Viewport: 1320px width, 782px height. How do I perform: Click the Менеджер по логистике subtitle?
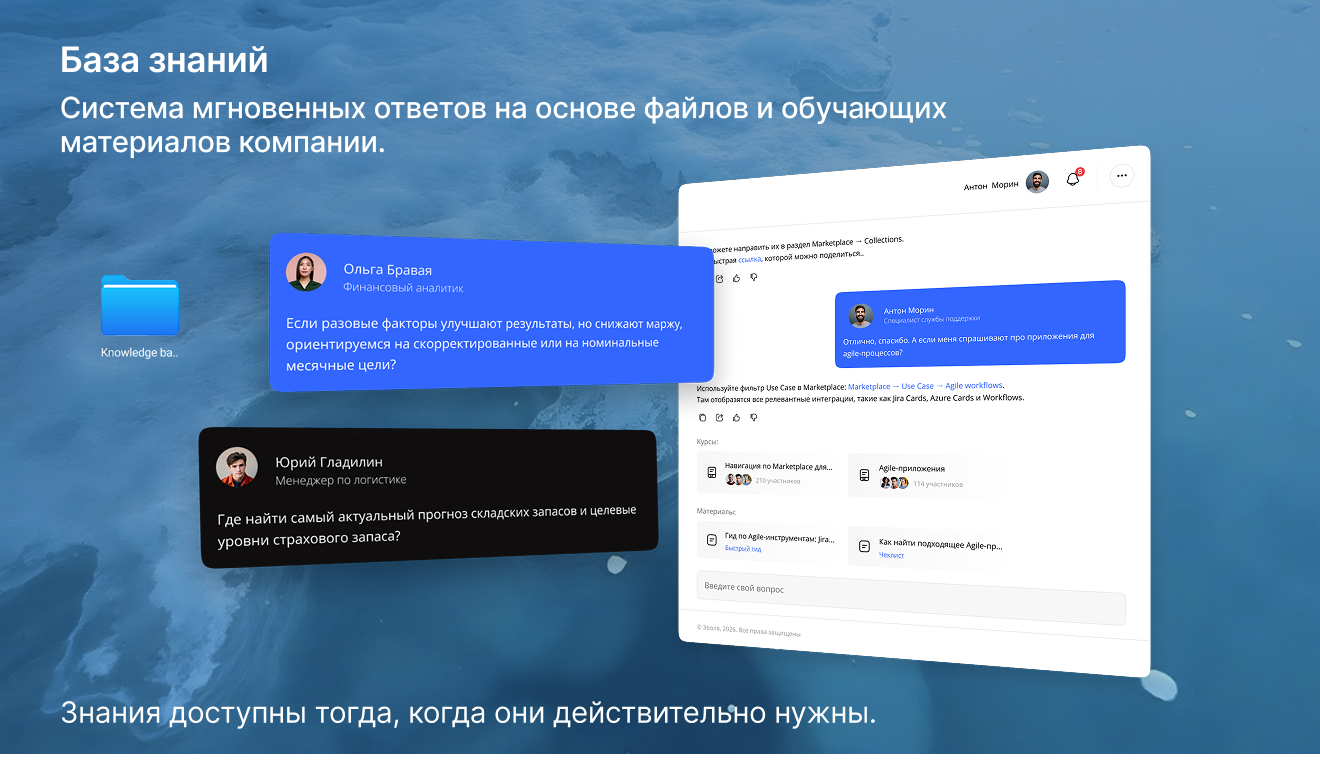(x=341, y=480)
